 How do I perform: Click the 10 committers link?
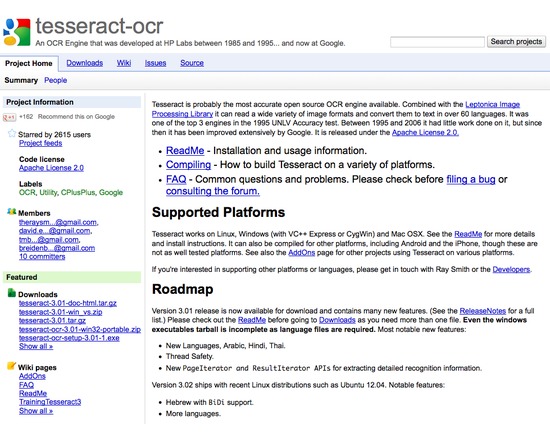[42, 256]
